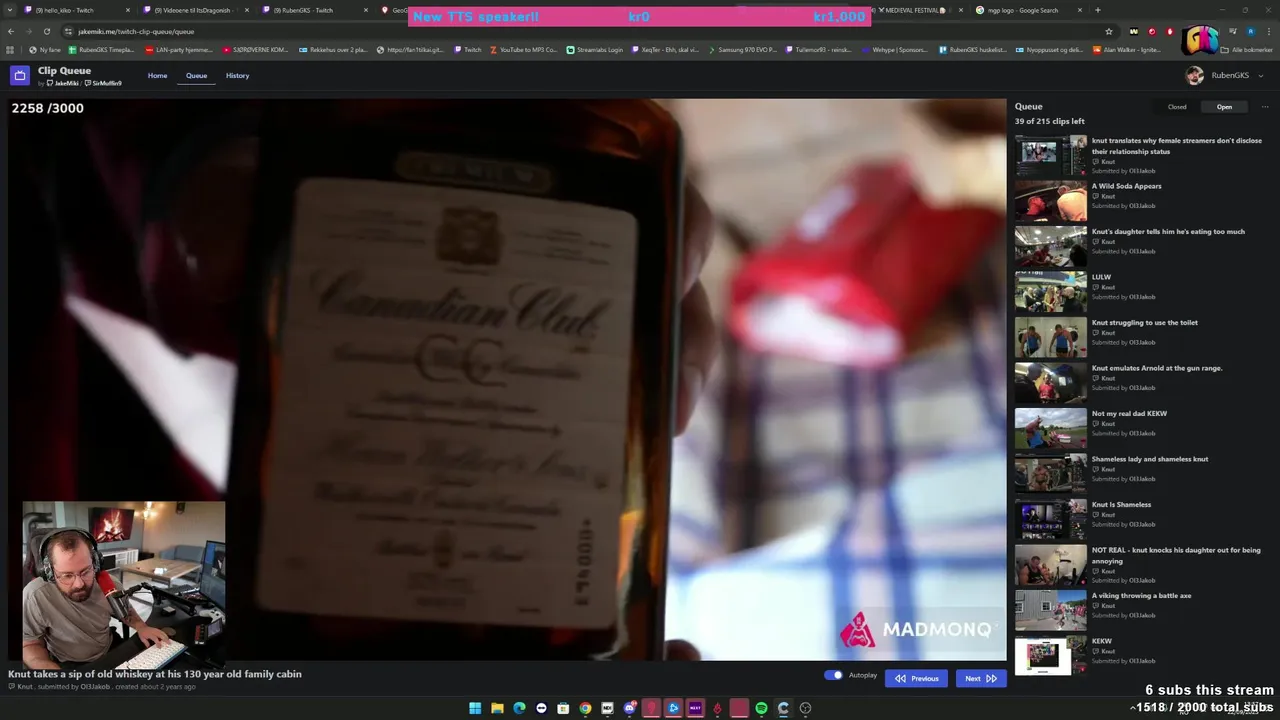1280x720 pixels.
Task: Open the queue options three-dot menu
Action: click(x=1264, y=107)
